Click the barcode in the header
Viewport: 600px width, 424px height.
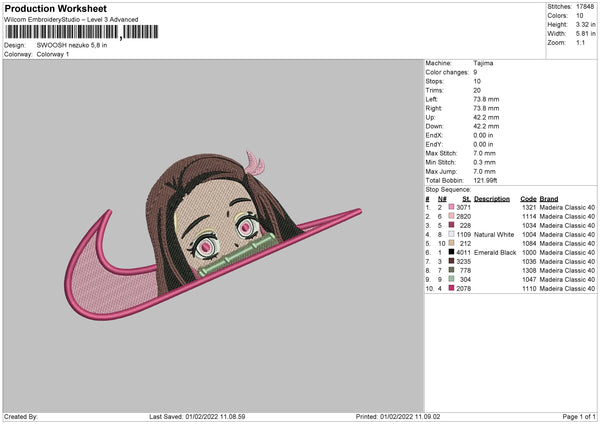click(82, 32)
